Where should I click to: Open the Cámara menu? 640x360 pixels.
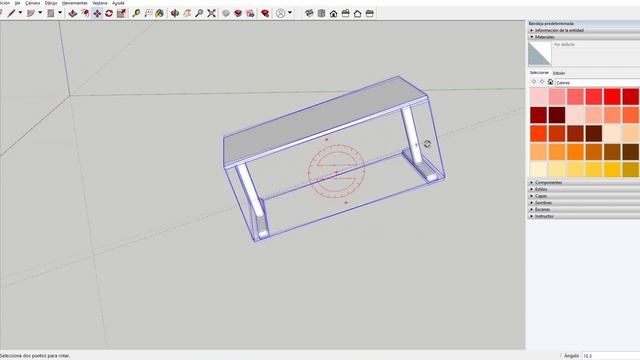click(33, 3)
